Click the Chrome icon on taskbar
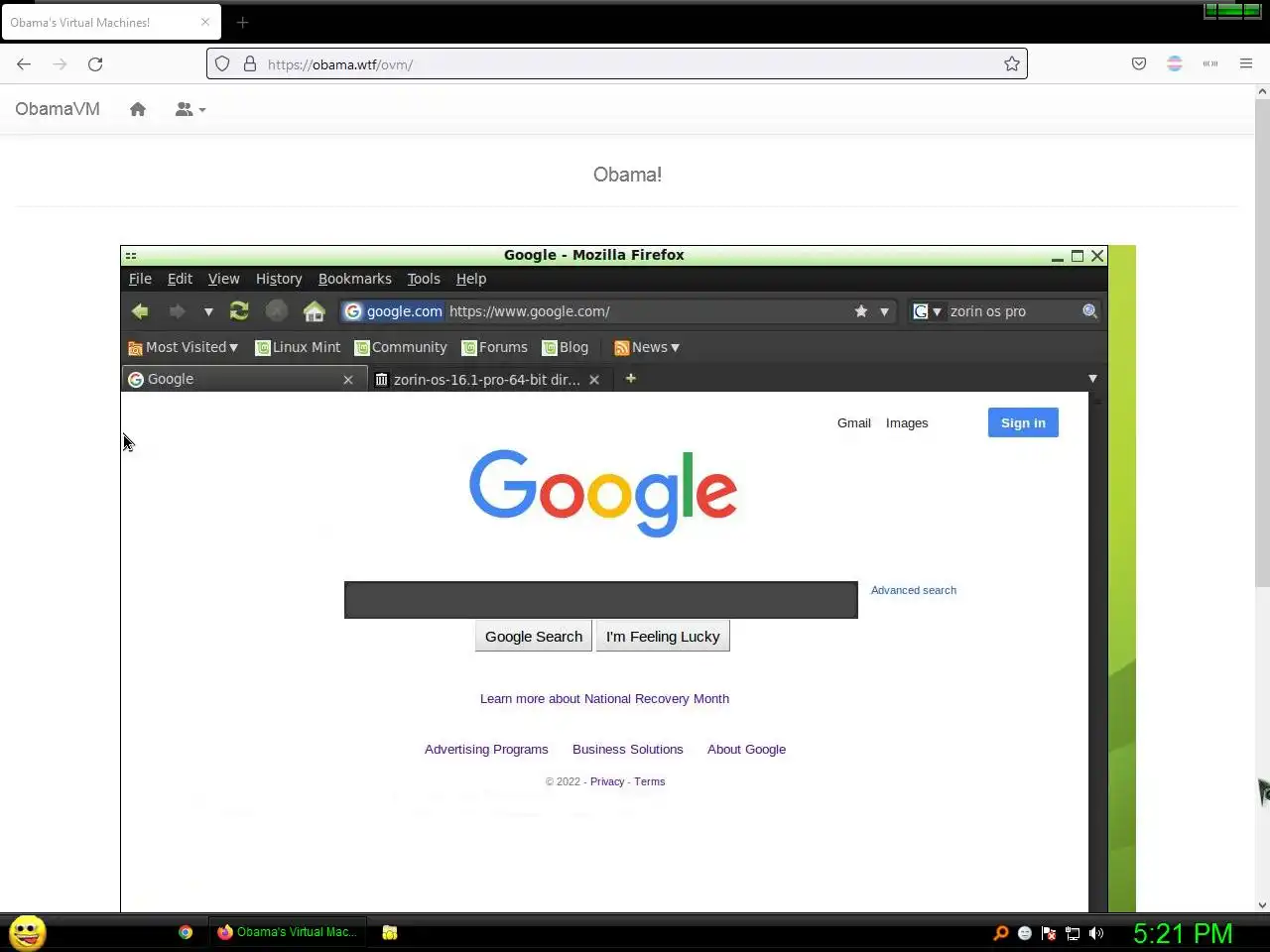The image size is (1270, 952). (186, 932)
